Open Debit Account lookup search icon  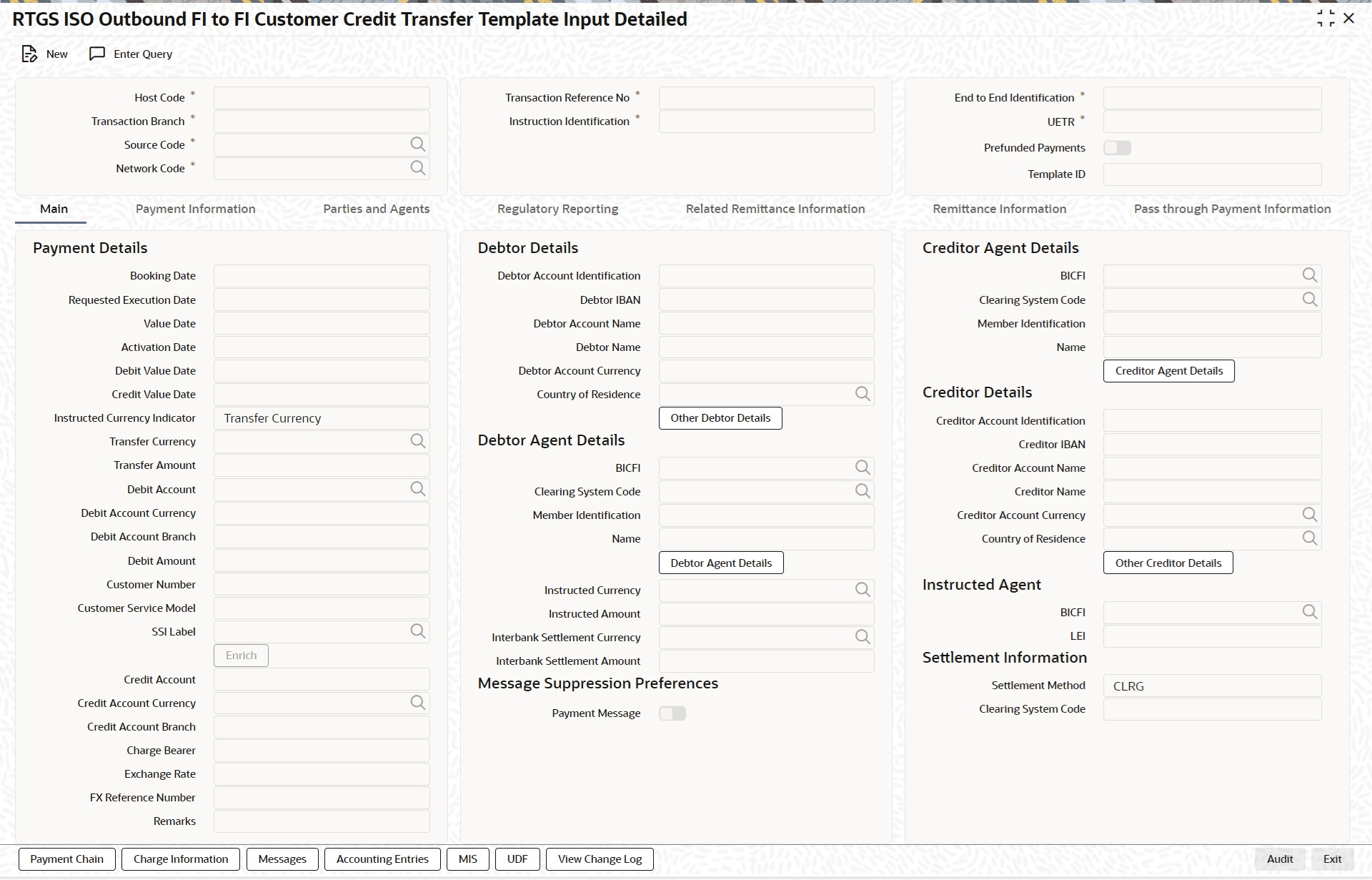pyautogui.click(x=417, y=489)
